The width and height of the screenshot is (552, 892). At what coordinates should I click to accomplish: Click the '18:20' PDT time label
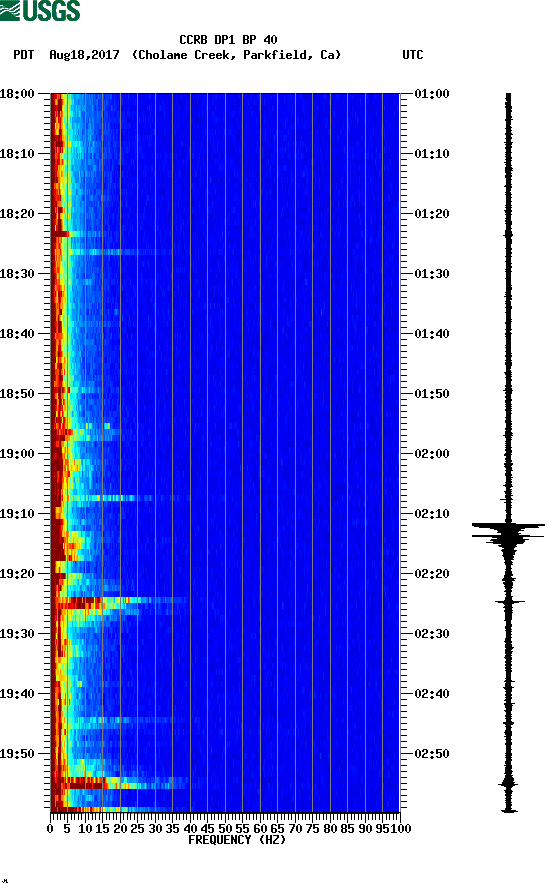17,214
